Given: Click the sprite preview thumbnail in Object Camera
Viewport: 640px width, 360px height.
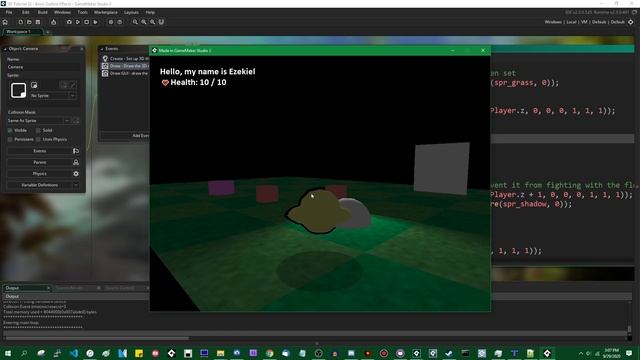Looking at the screenshot, I should click(x=18, y=90).
